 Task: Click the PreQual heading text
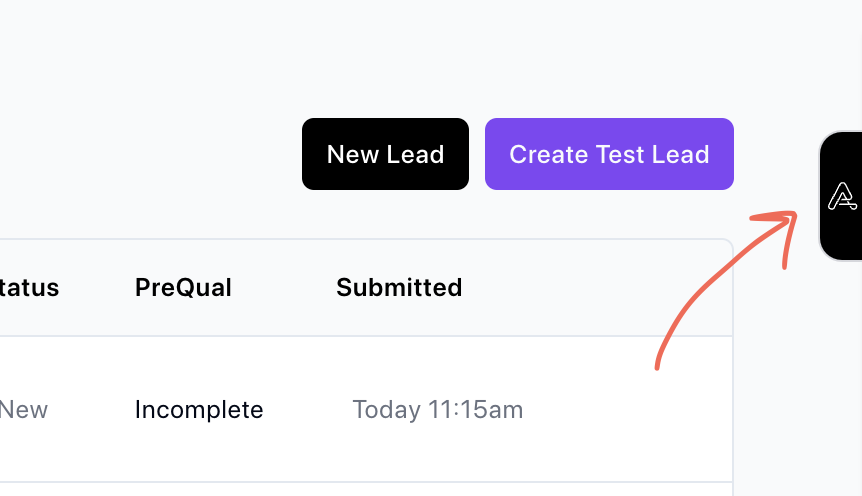[183, 288]
